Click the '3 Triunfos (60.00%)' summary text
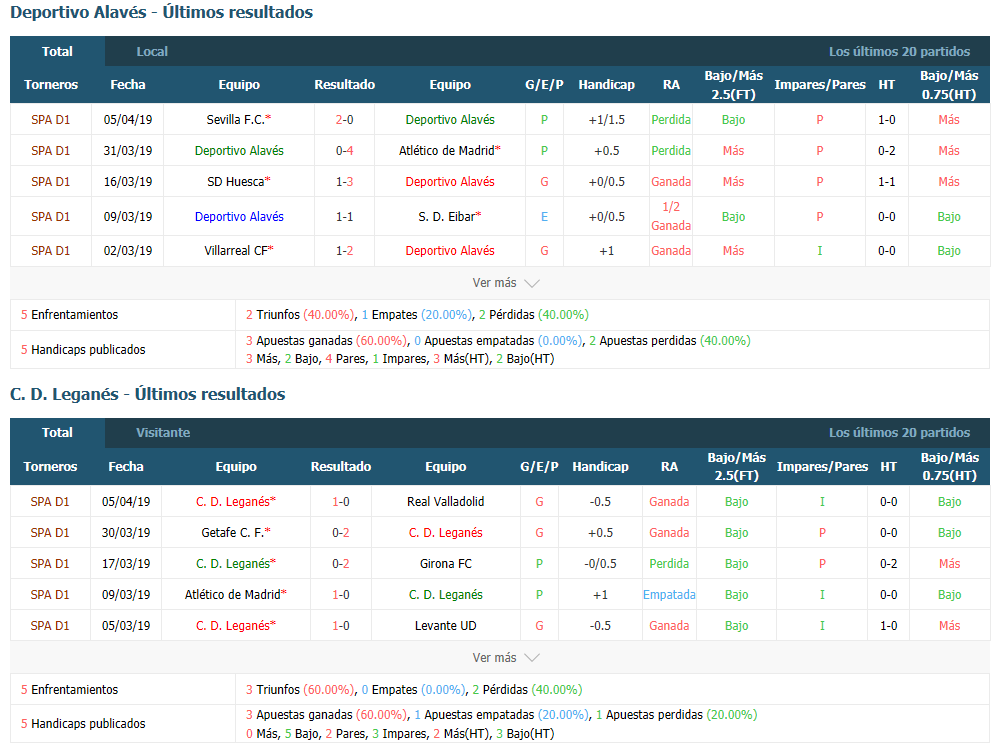This screenshot has width=1001, height=749. pos(300,690)
